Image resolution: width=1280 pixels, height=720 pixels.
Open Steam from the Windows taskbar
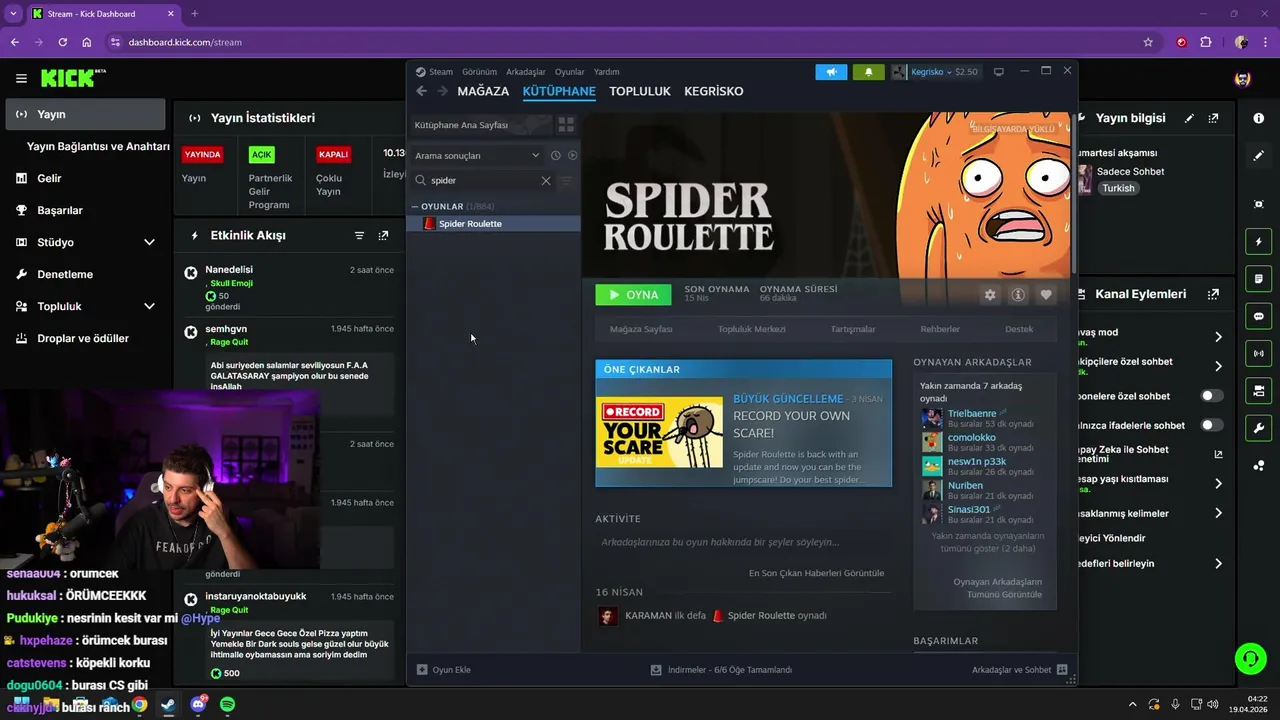pyautogui.click(x=168, y=705)
